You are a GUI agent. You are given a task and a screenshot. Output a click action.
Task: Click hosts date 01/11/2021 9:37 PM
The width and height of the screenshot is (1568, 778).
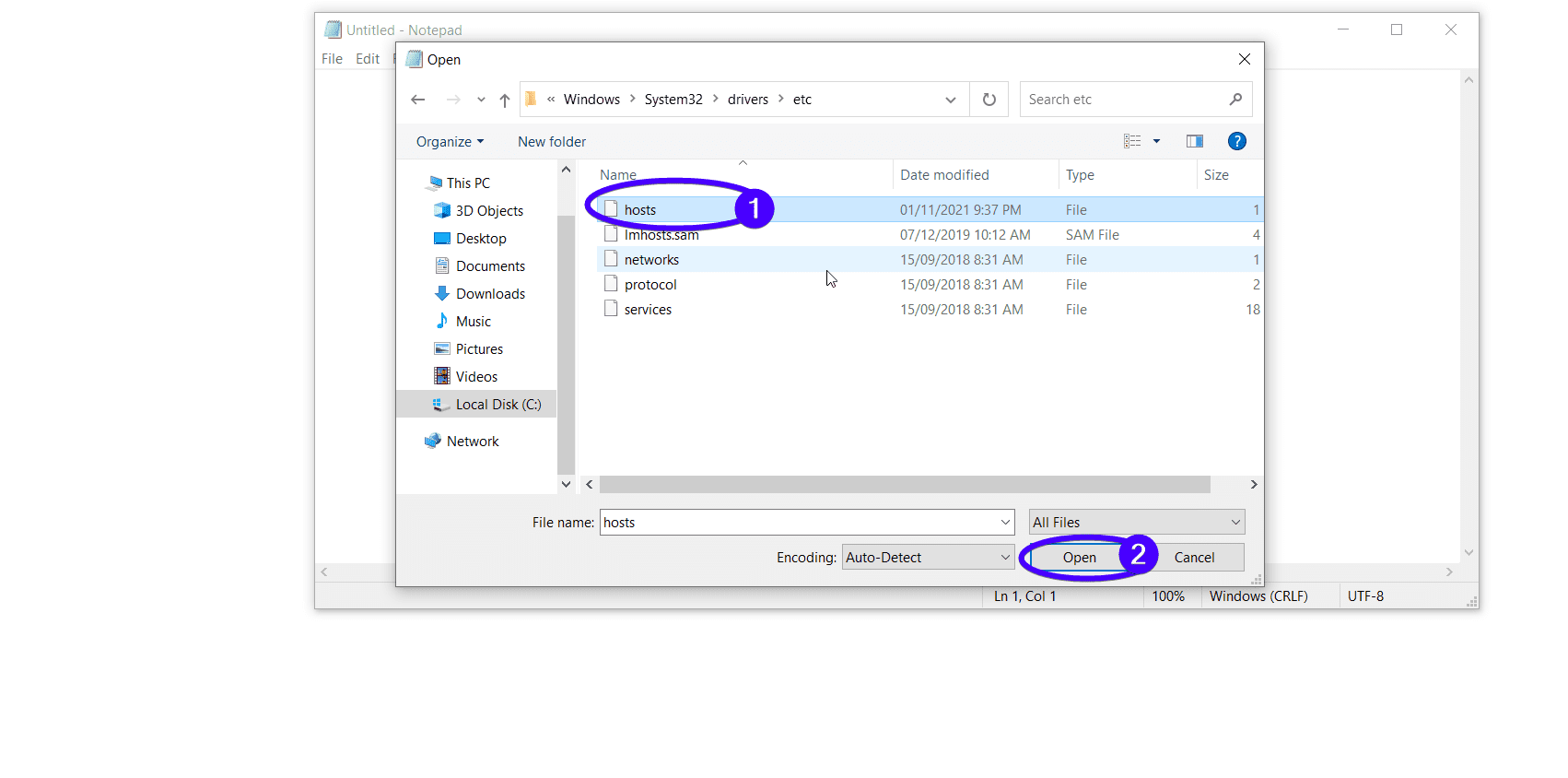[960, 210]
